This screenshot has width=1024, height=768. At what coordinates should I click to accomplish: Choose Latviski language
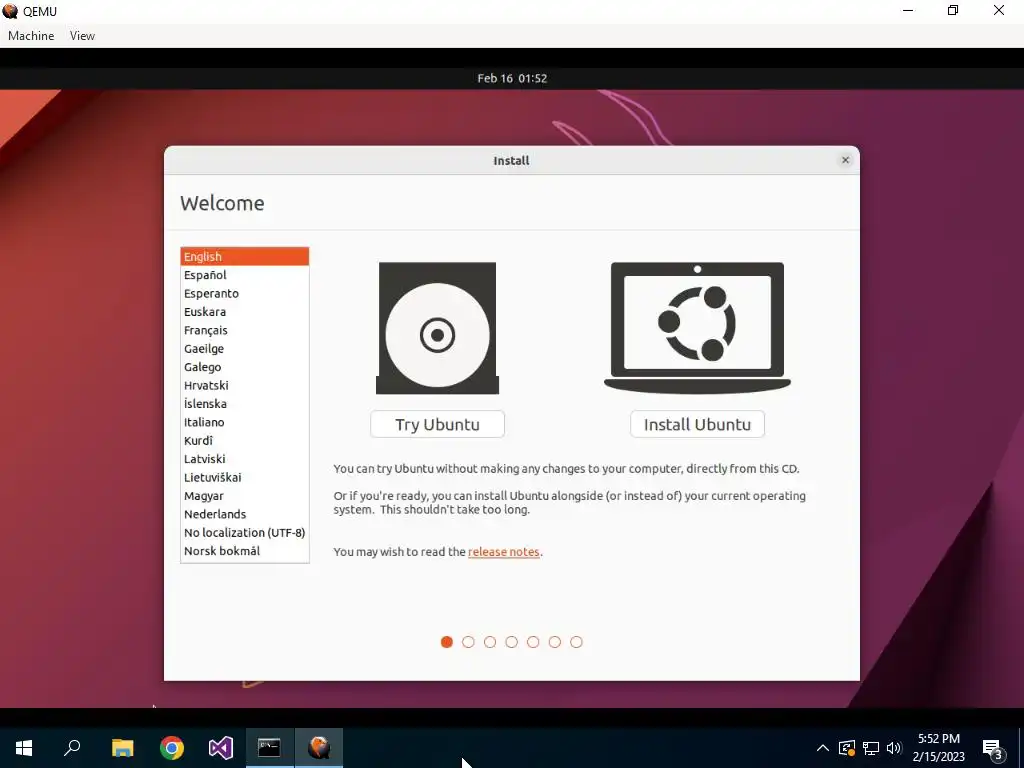point(245,459)
